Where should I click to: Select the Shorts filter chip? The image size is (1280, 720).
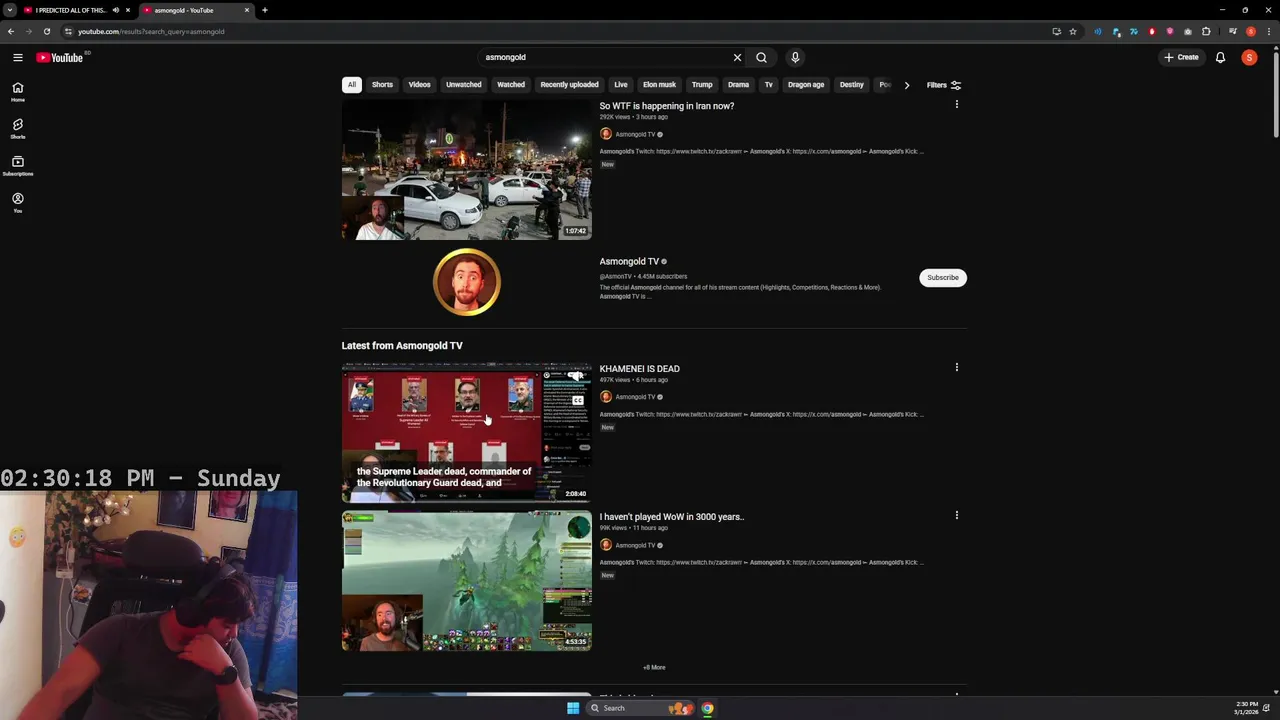tap(382, 85)
